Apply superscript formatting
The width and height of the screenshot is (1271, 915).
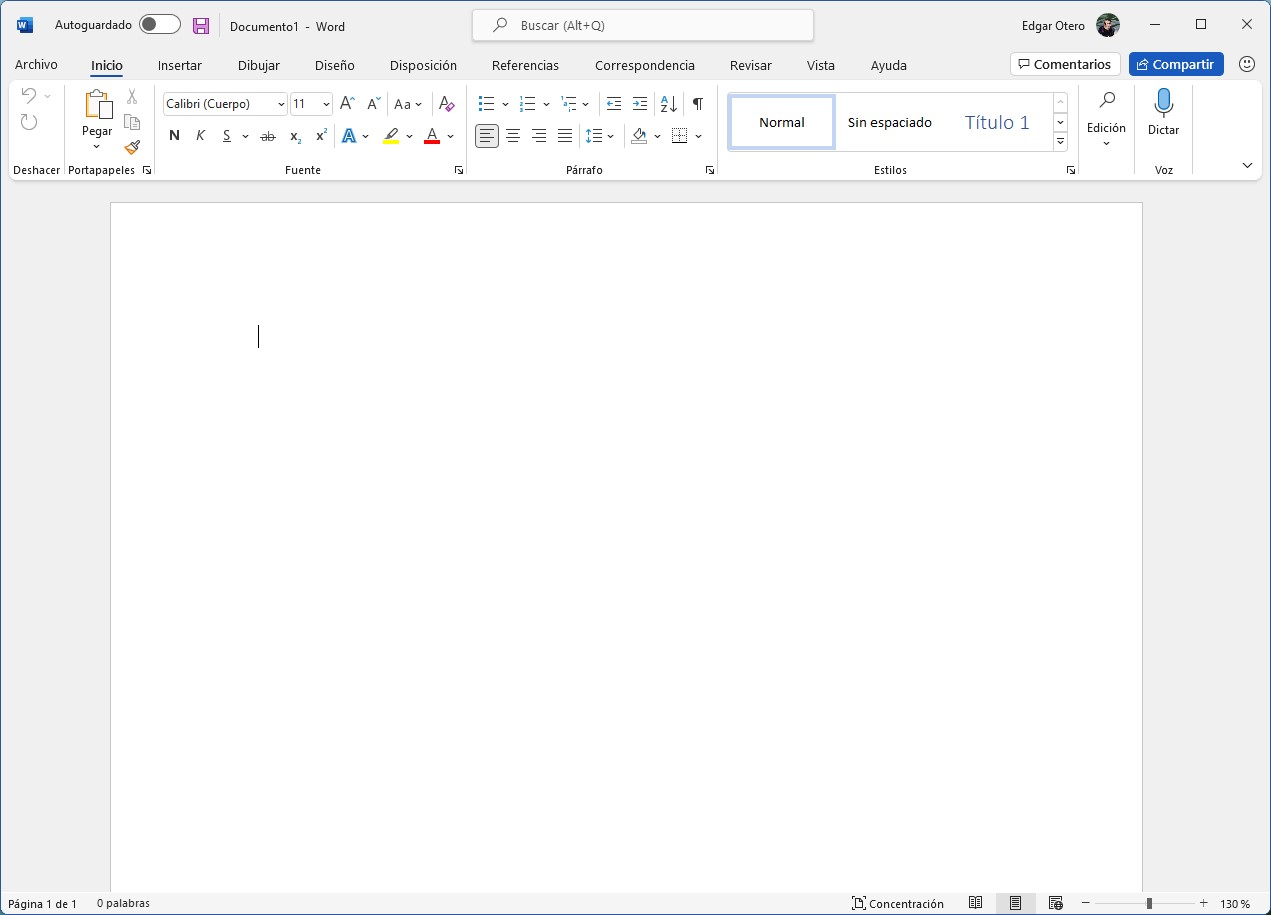pyautogui.click(x=319, y=135)
